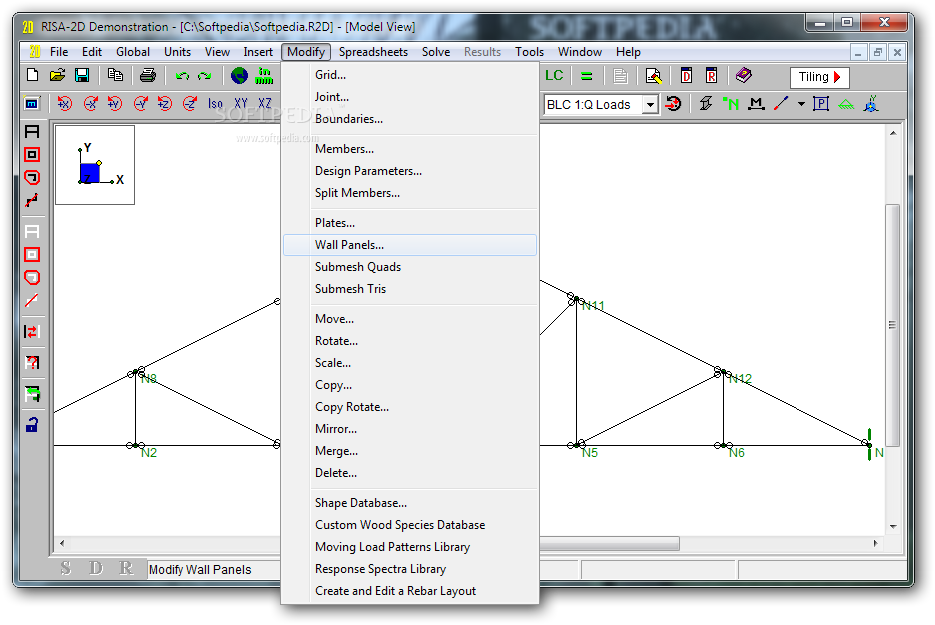Rotate view about -Z axis

click(x=190, y=104)
